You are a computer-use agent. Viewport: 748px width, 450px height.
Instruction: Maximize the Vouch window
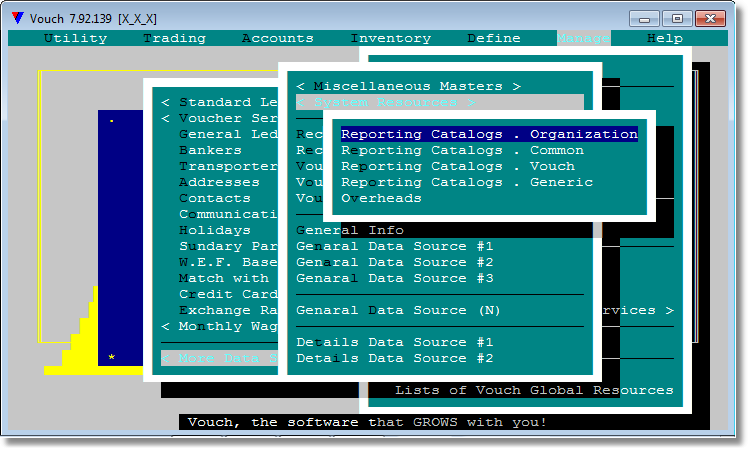677,19
